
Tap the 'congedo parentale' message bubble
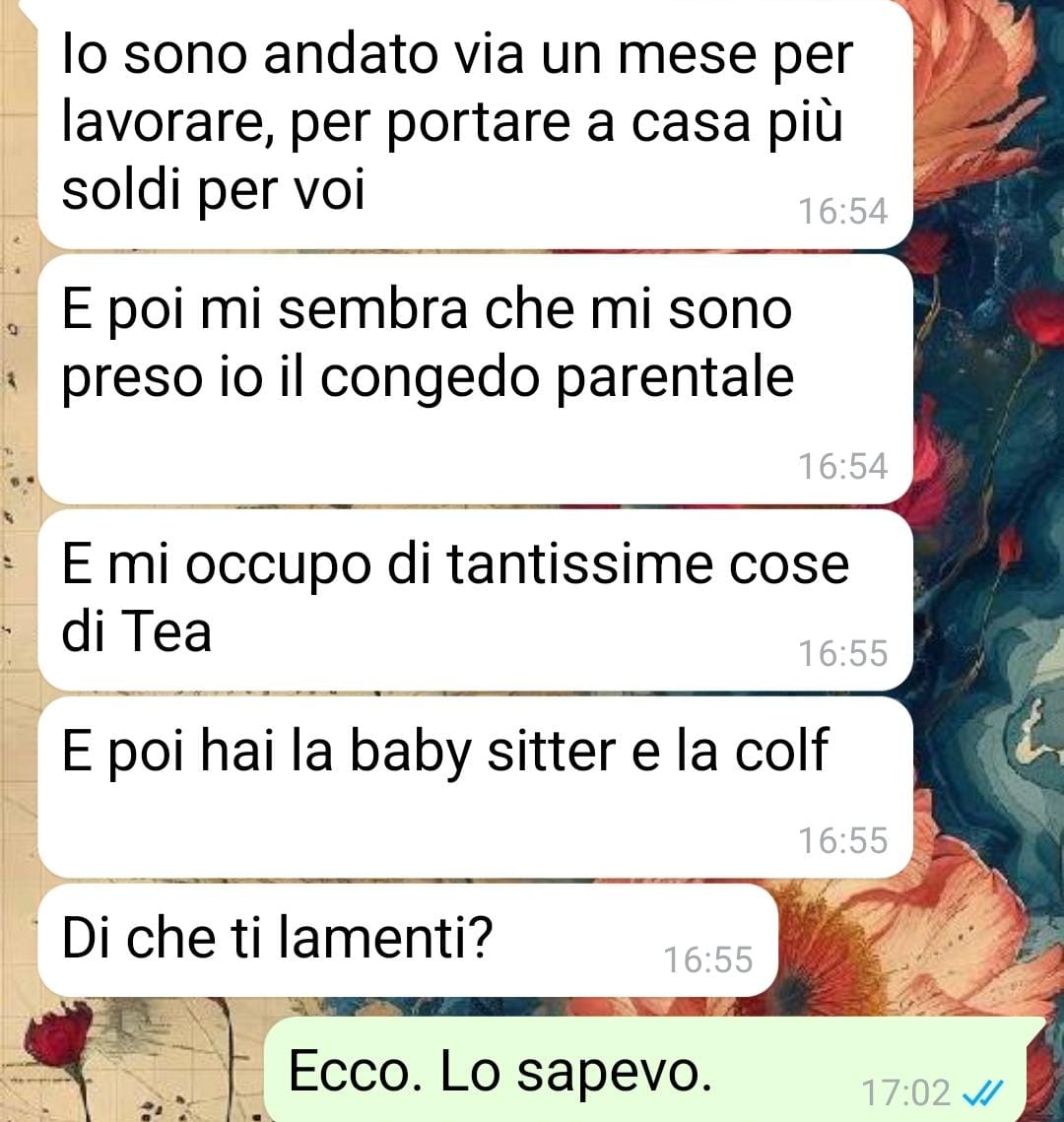point(475,379)
